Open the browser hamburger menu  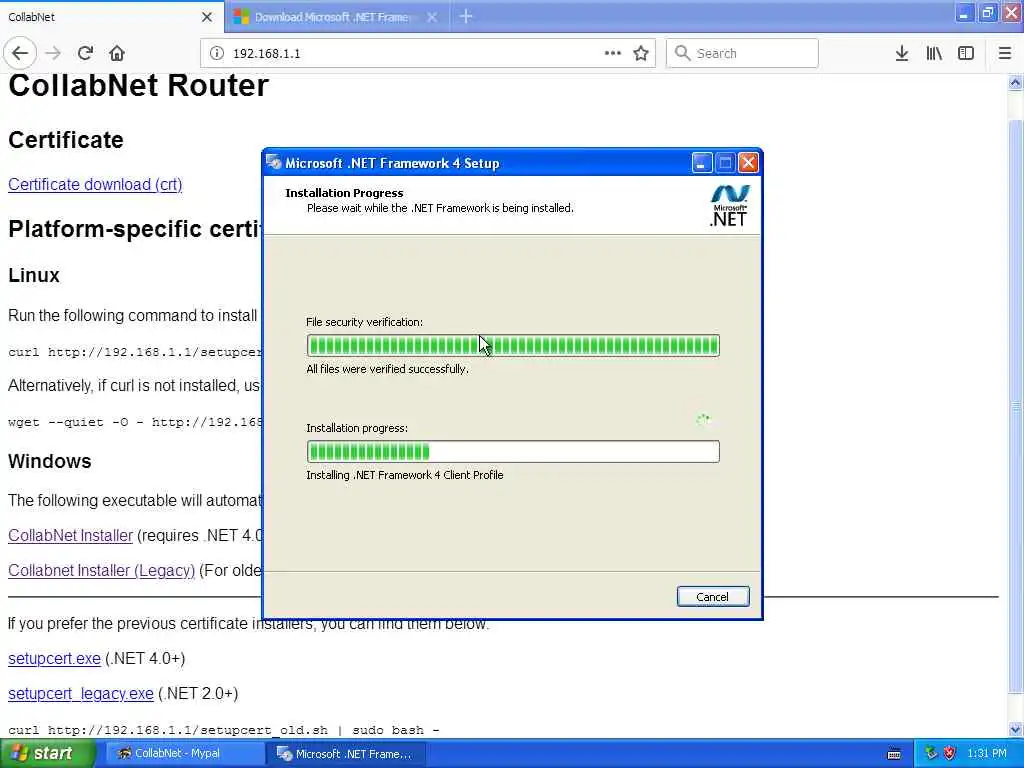coord(1004,53)
